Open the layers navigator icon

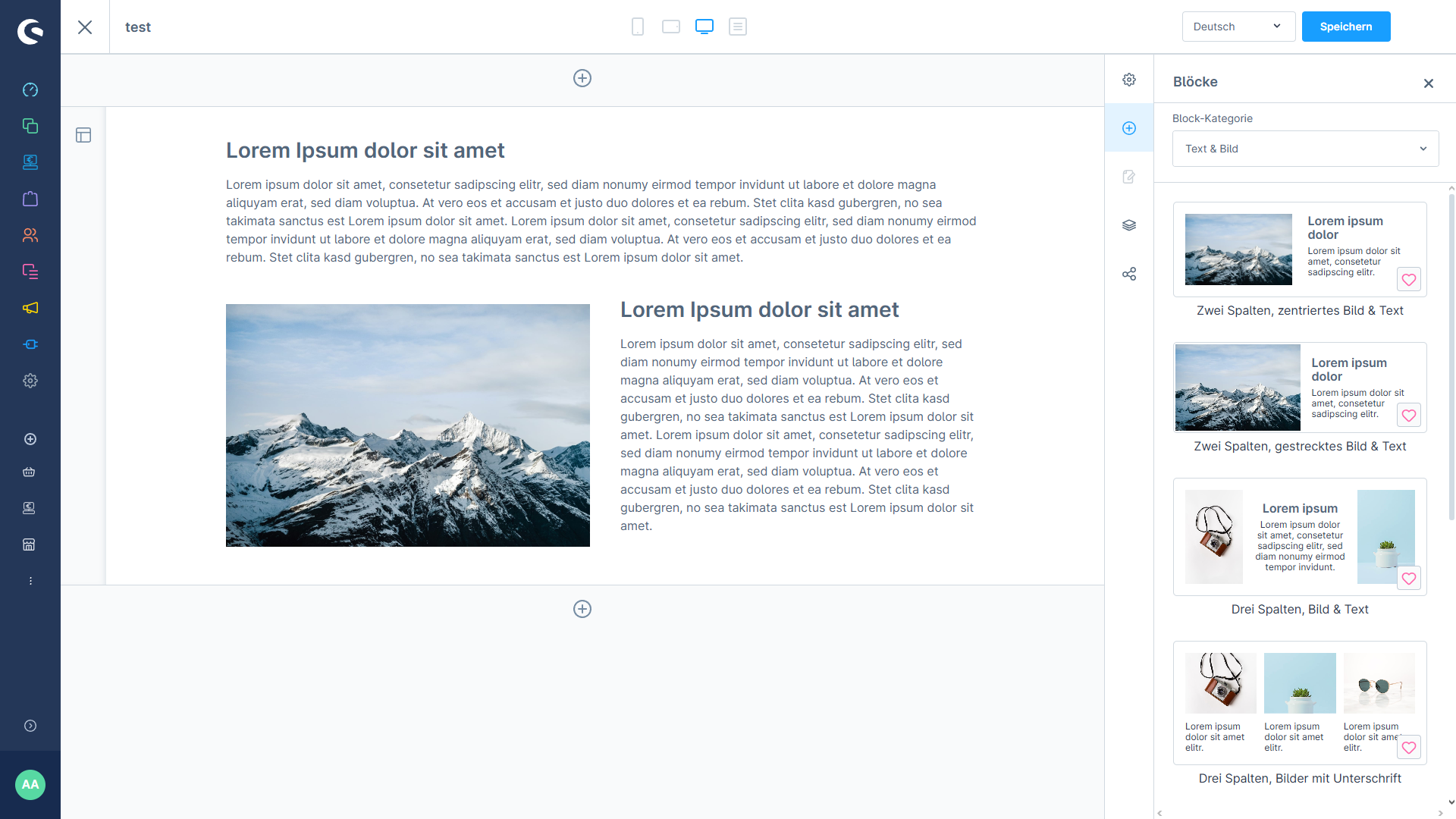(1129, 225)
